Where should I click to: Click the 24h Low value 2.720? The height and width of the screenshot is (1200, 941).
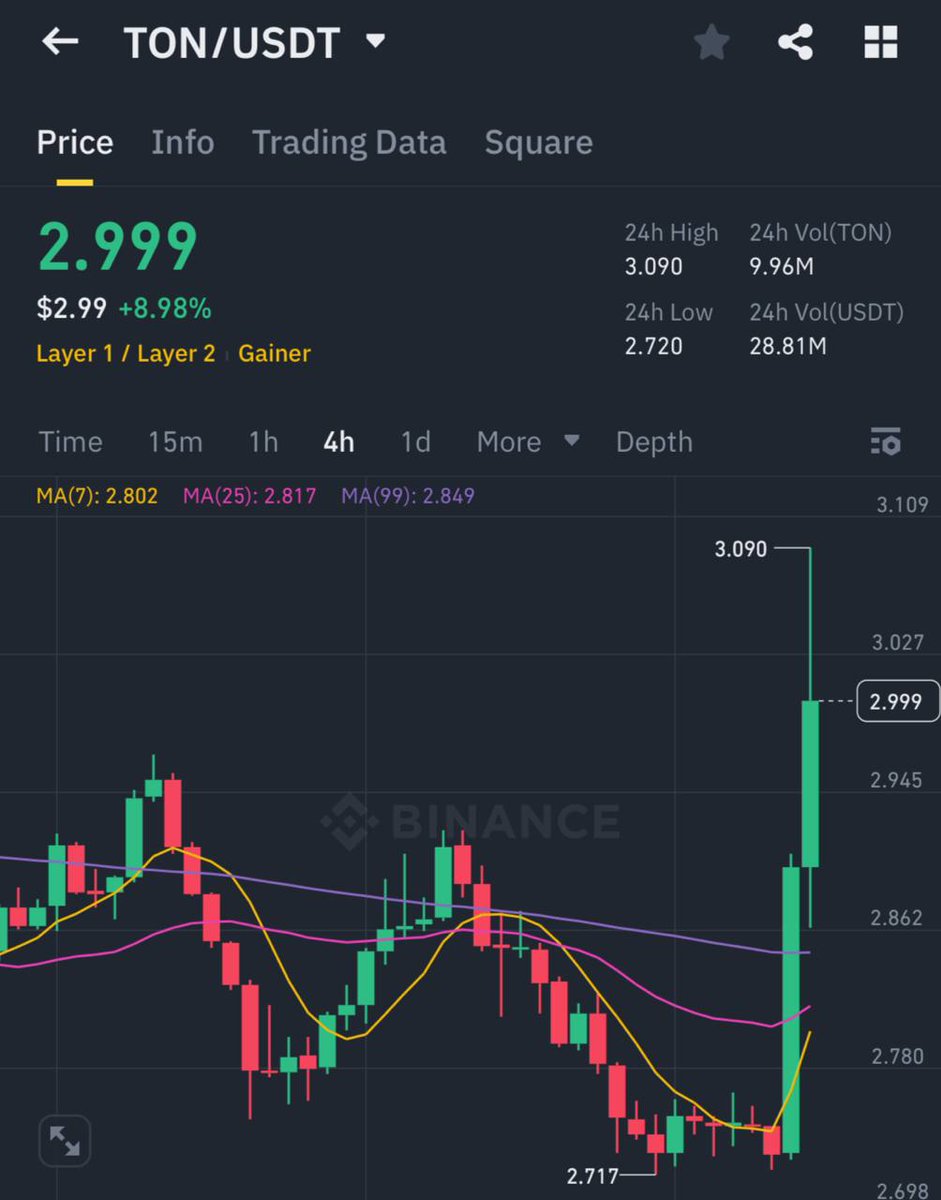[654, 347]
